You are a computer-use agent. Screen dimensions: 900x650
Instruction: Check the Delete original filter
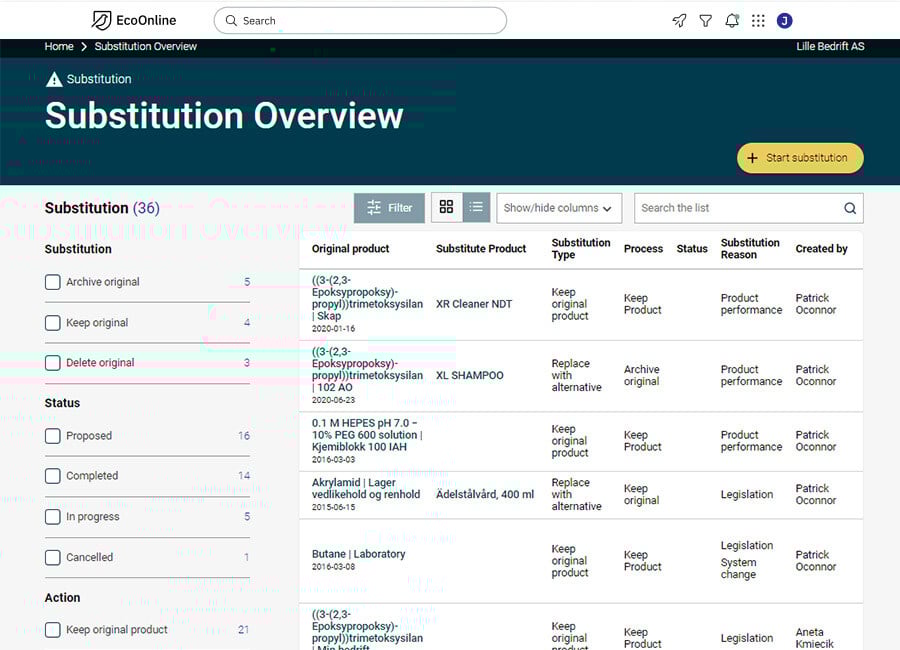(x=53, y=363)
